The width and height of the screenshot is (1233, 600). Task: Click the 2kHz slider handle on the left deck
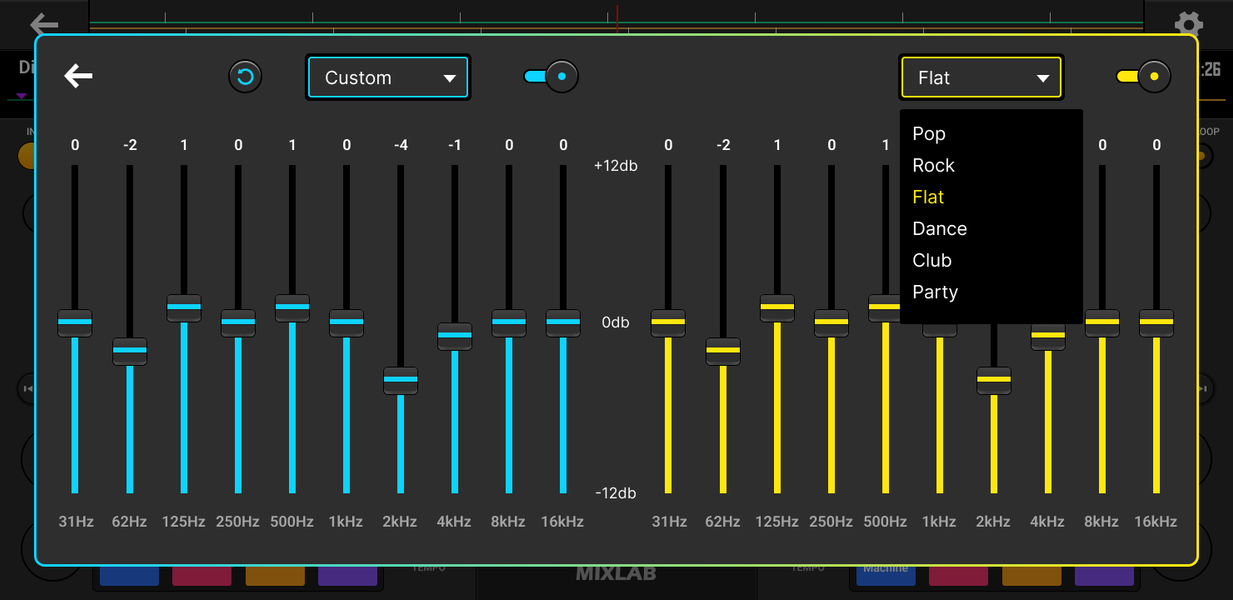(x=400, y=380)
